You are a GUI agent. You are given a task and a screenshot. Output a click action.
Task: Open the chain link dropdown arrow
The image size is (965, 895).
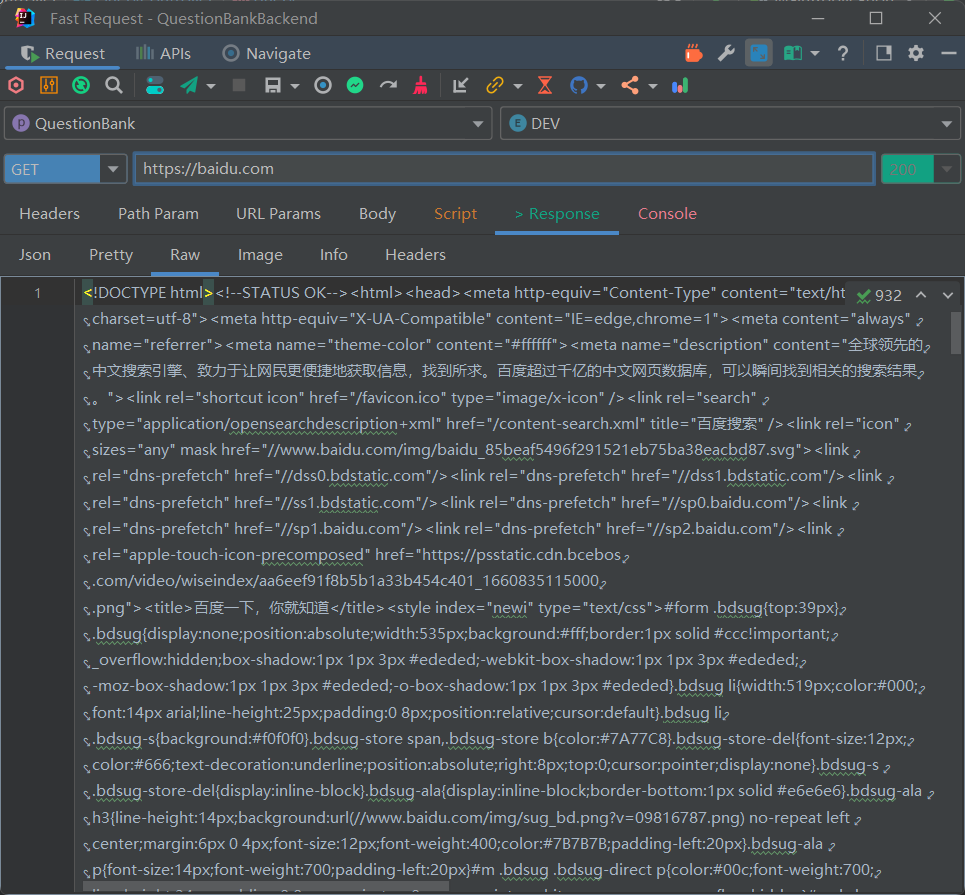[518, 86]
